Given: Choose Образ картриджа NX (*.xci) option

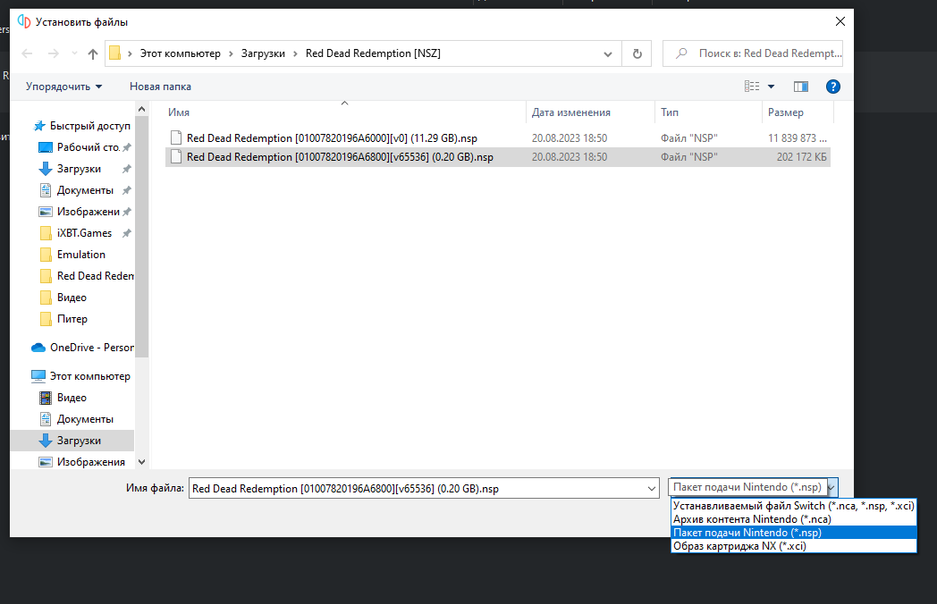Looking at the screenshot, I should coord(794,546).
